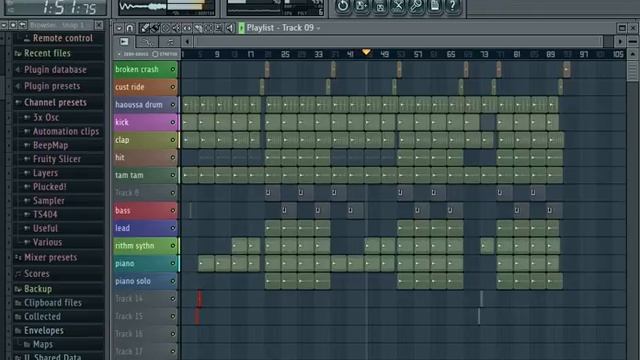Select the Draw pencil tool
Viewport: 640px width, 360px height.
[144, 28]
